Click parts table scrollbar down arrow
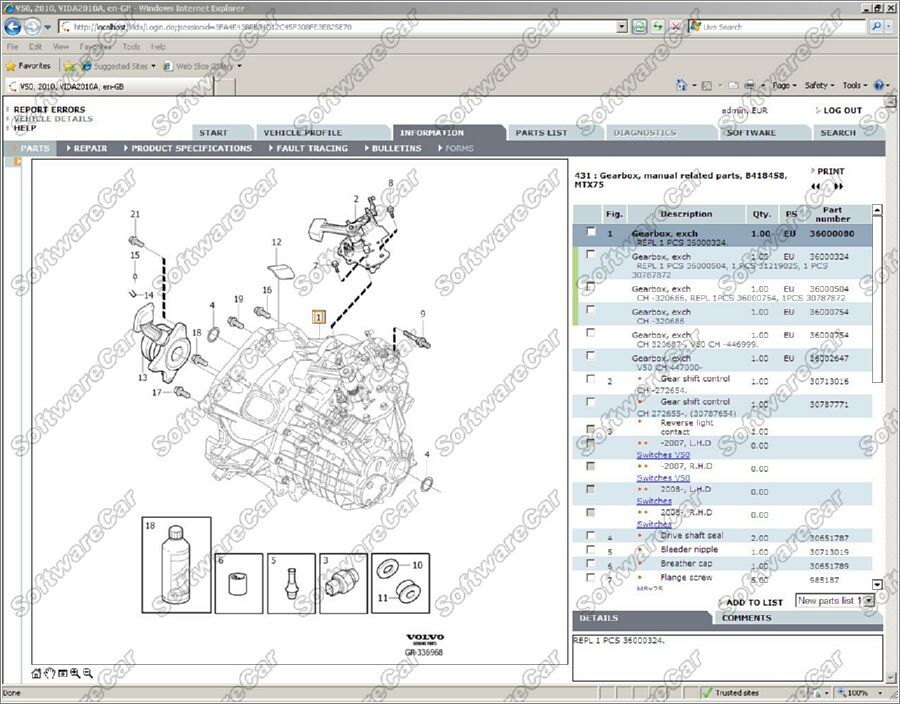 [x=878, y=584]
